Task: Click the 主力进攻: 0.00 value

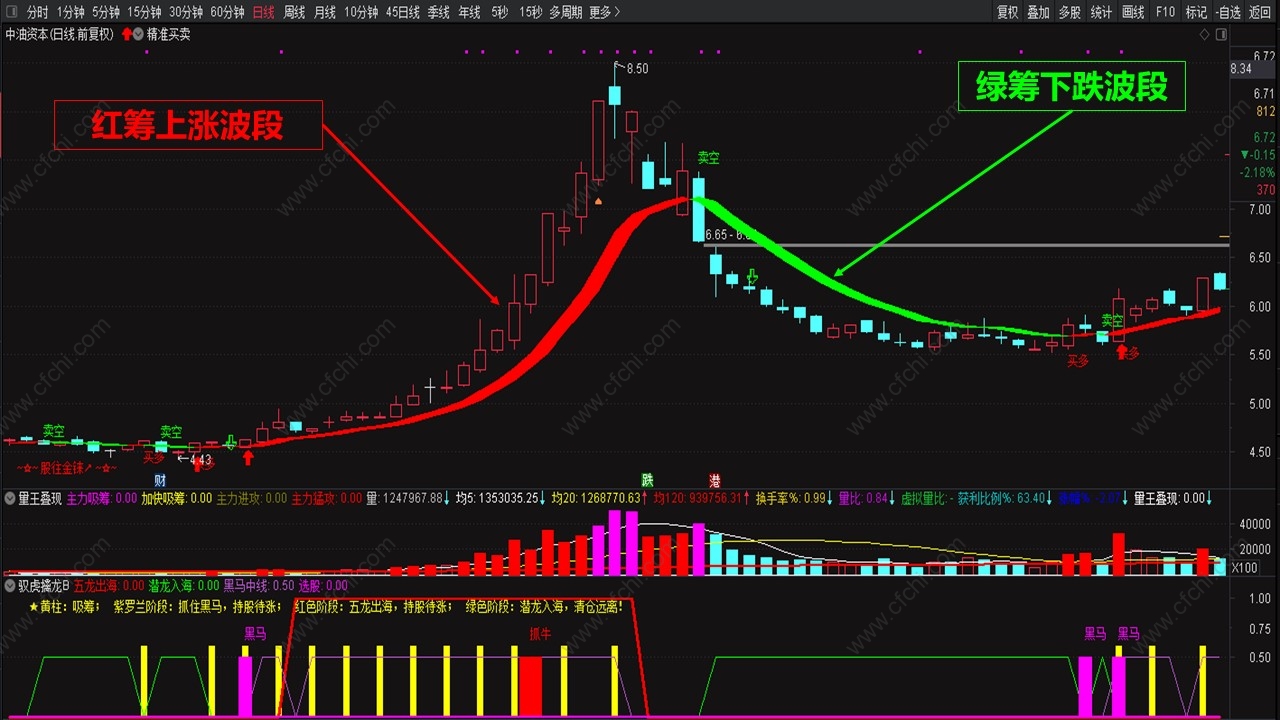Action: [251, 497]
